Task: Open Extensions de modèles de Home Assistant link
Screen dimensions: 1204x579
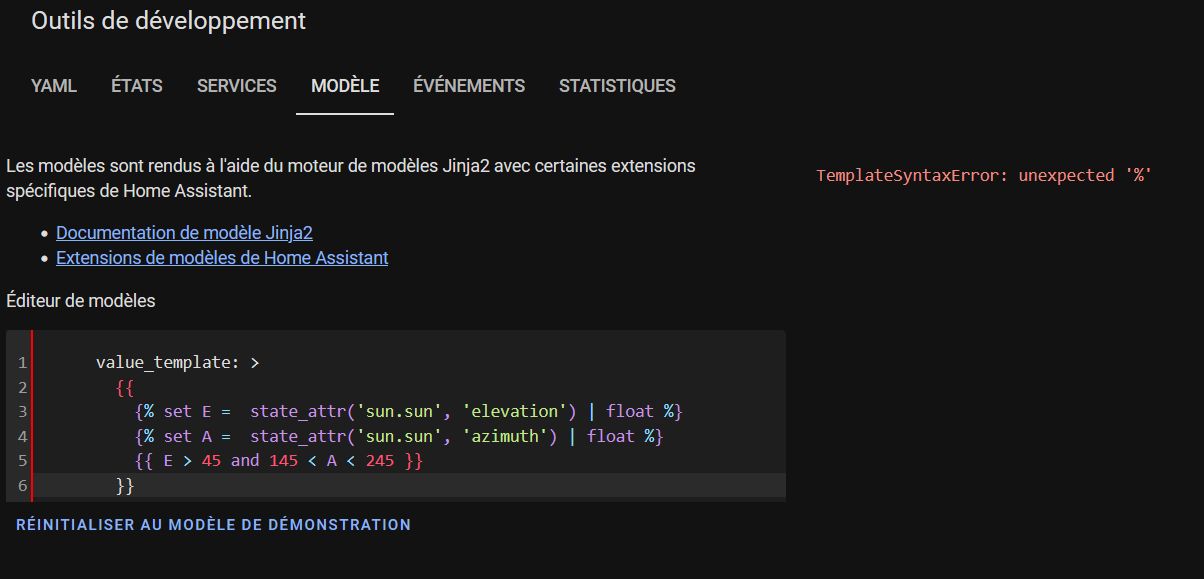Action: coord(222,258)
